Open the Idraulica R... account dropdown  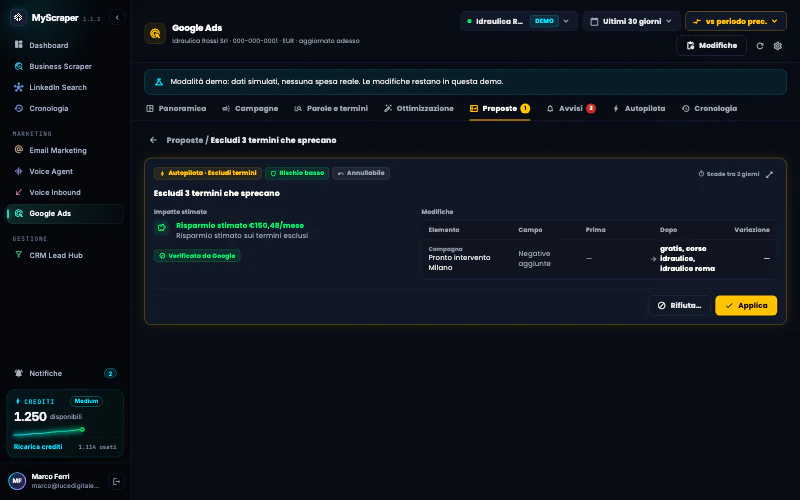[x=518, y=21]
